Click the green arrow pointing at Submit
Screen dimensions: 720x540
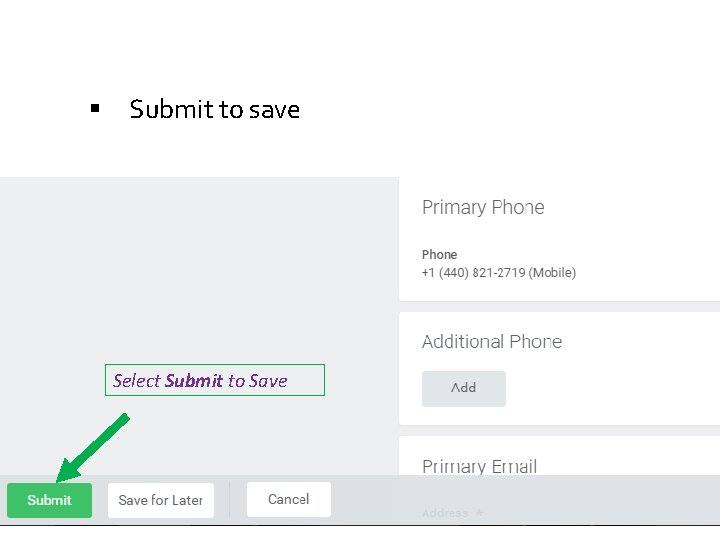coord(94,448)
